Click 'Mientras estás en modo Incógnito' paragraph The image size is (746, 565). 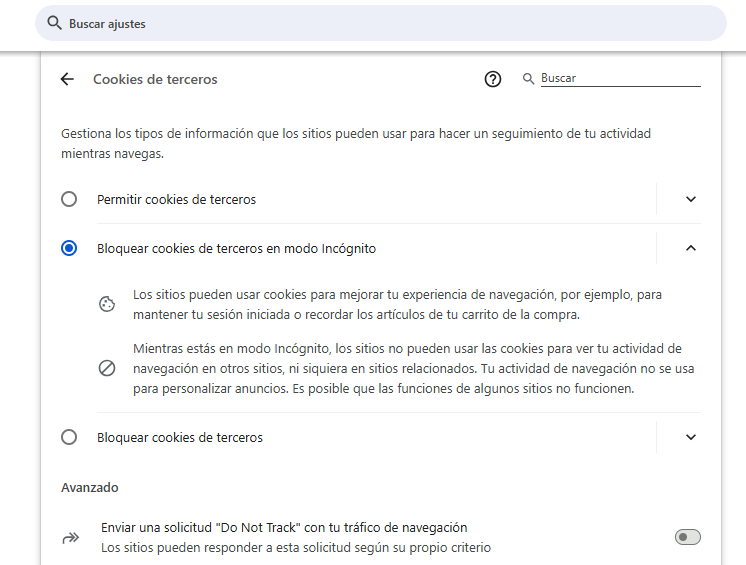413,369
